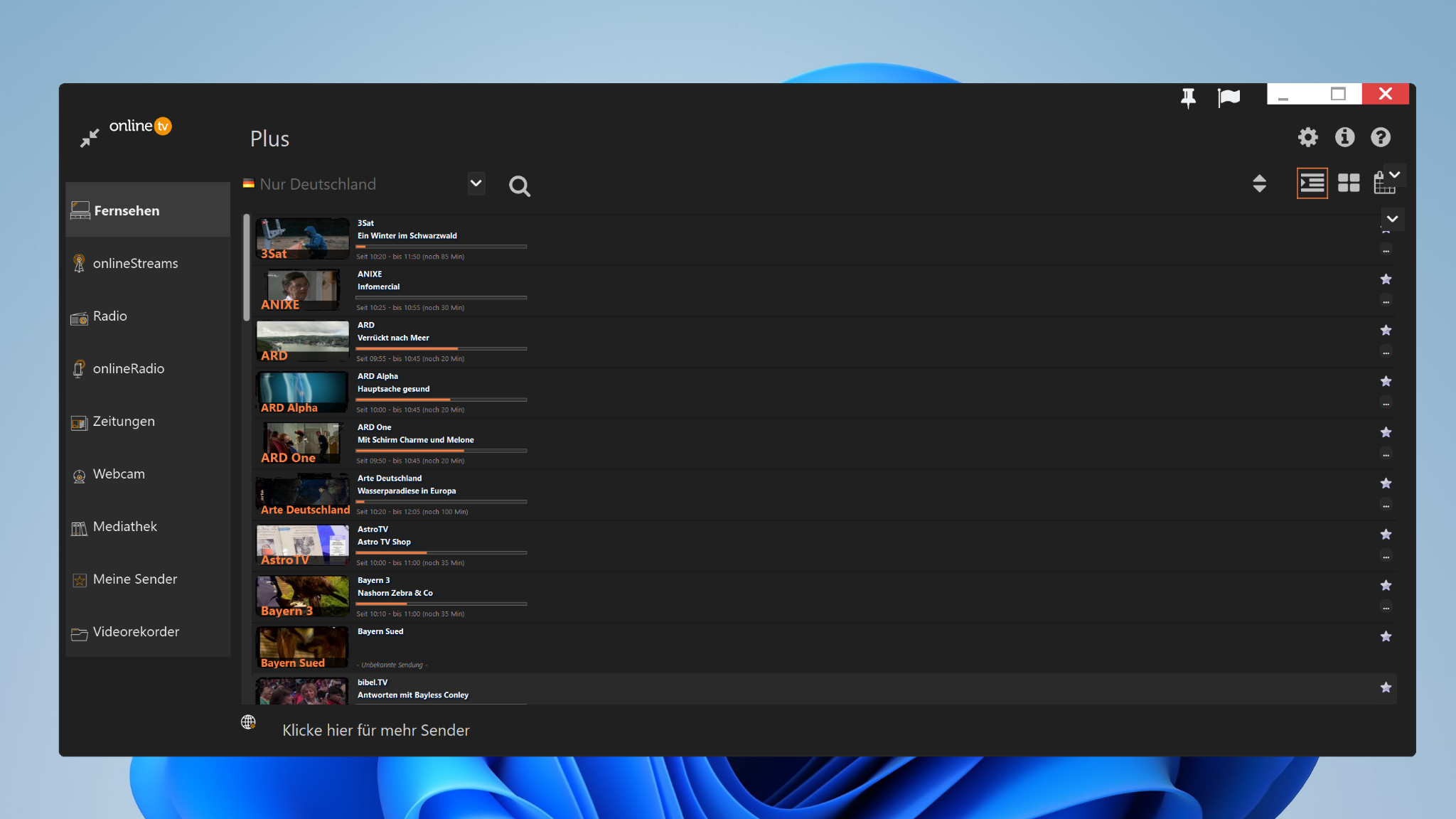Image resolution: width=1456 pixels, height=819 pixels.
Task: Select 'Antworten mit Bayless Conley' program title
Action: click(413, 695)
